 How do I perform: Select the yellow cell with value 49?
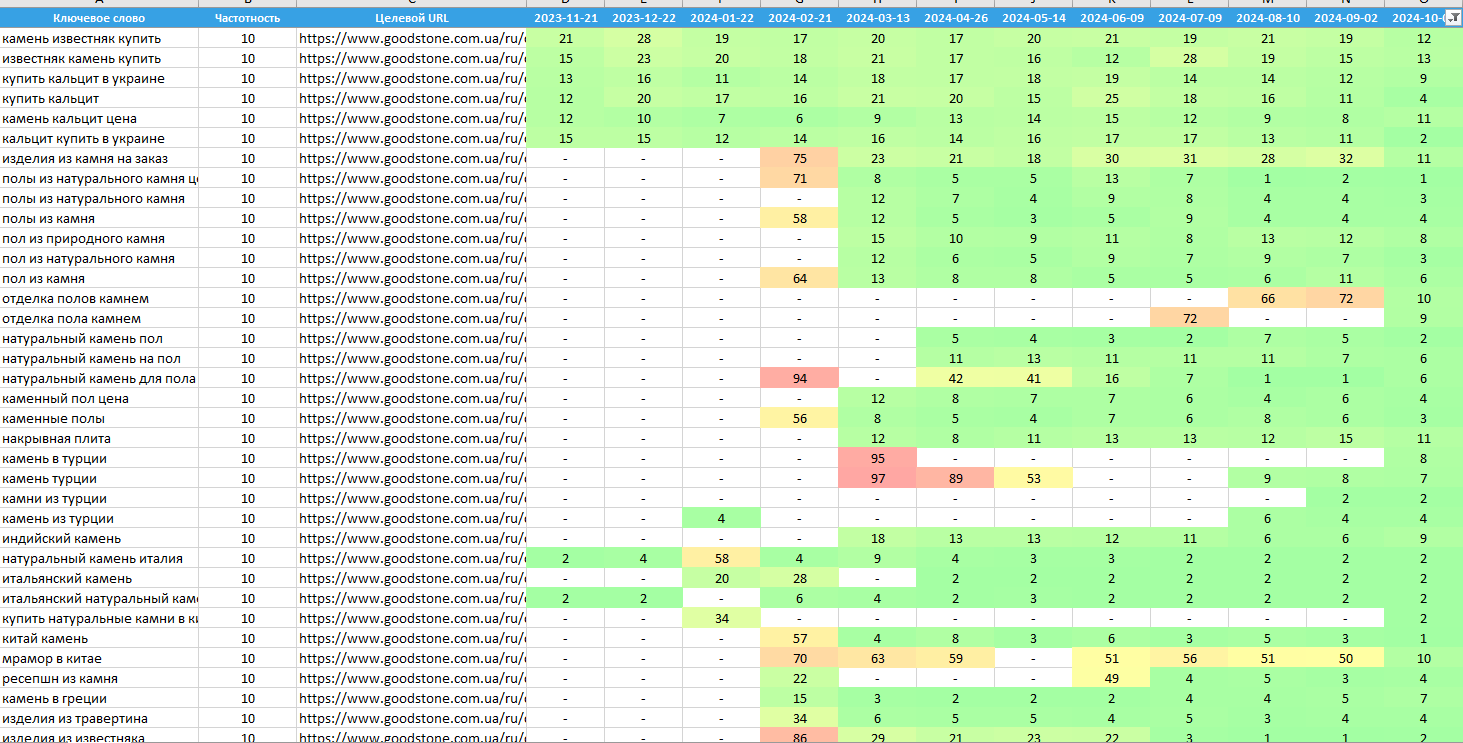click(1111, 678)
